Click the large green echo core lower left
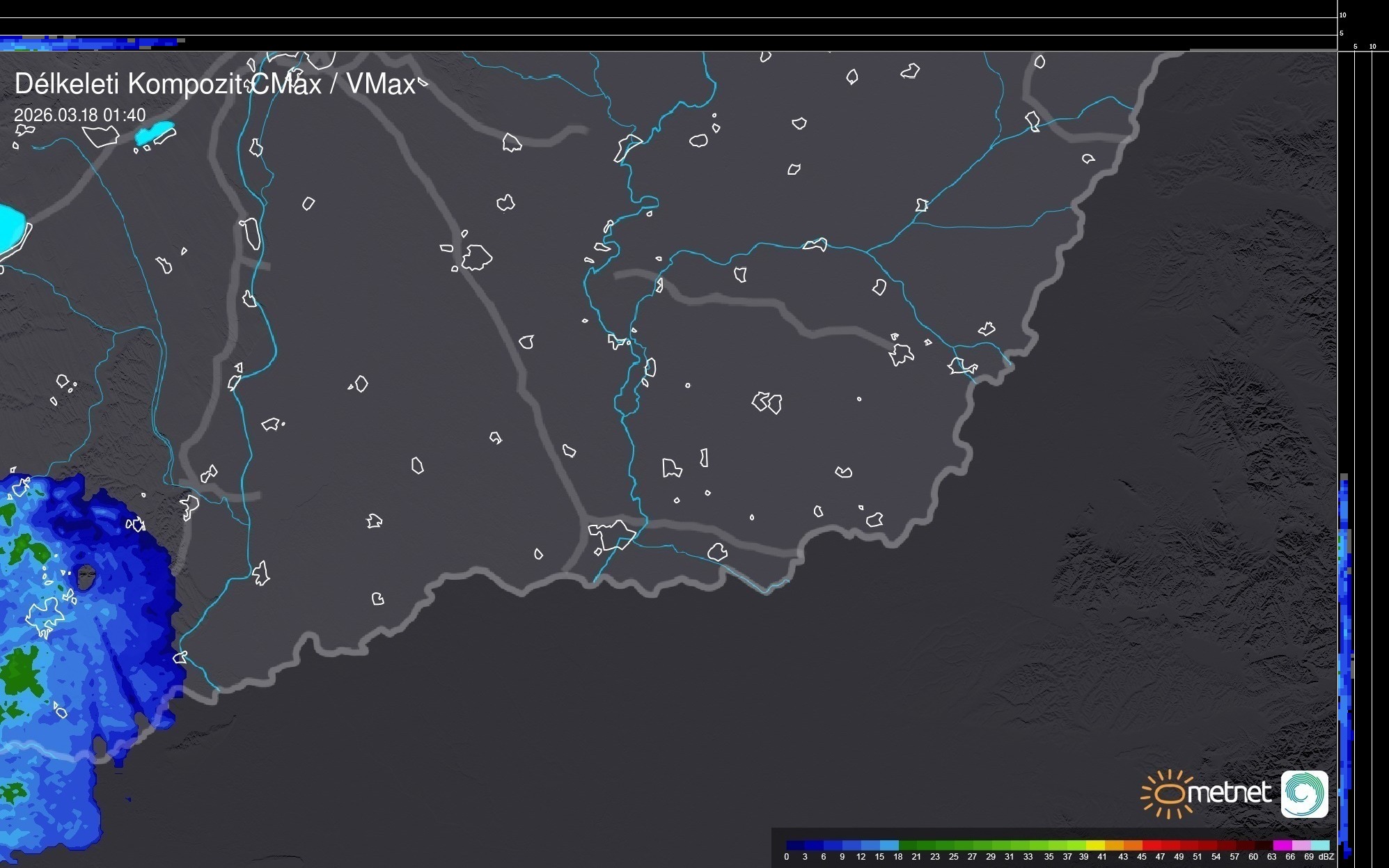The height and width of the screenshot is (868, 1389). [21, 672]
